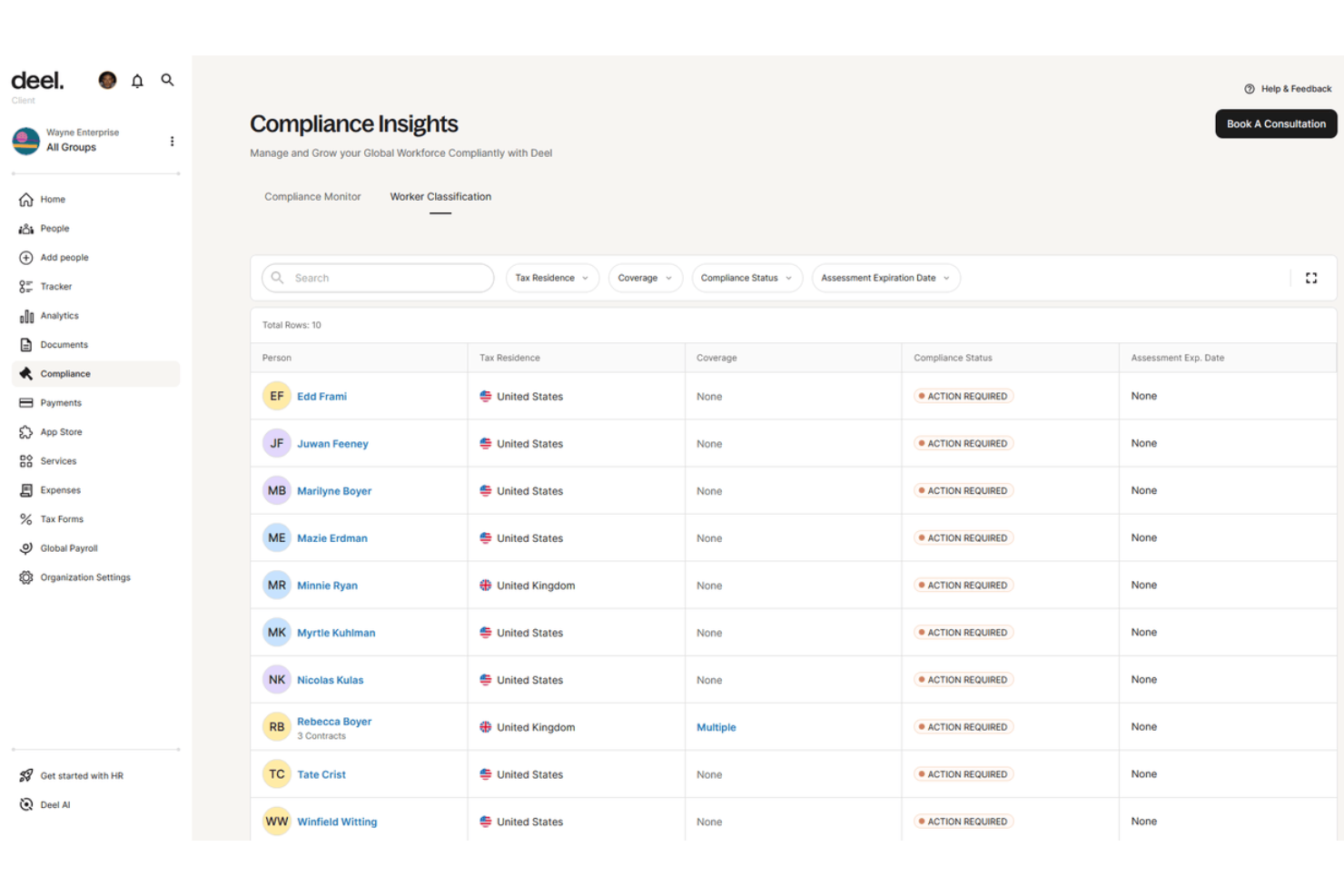
Task: Click the Multiple coverage link
Action: click(x=716, y=727)
